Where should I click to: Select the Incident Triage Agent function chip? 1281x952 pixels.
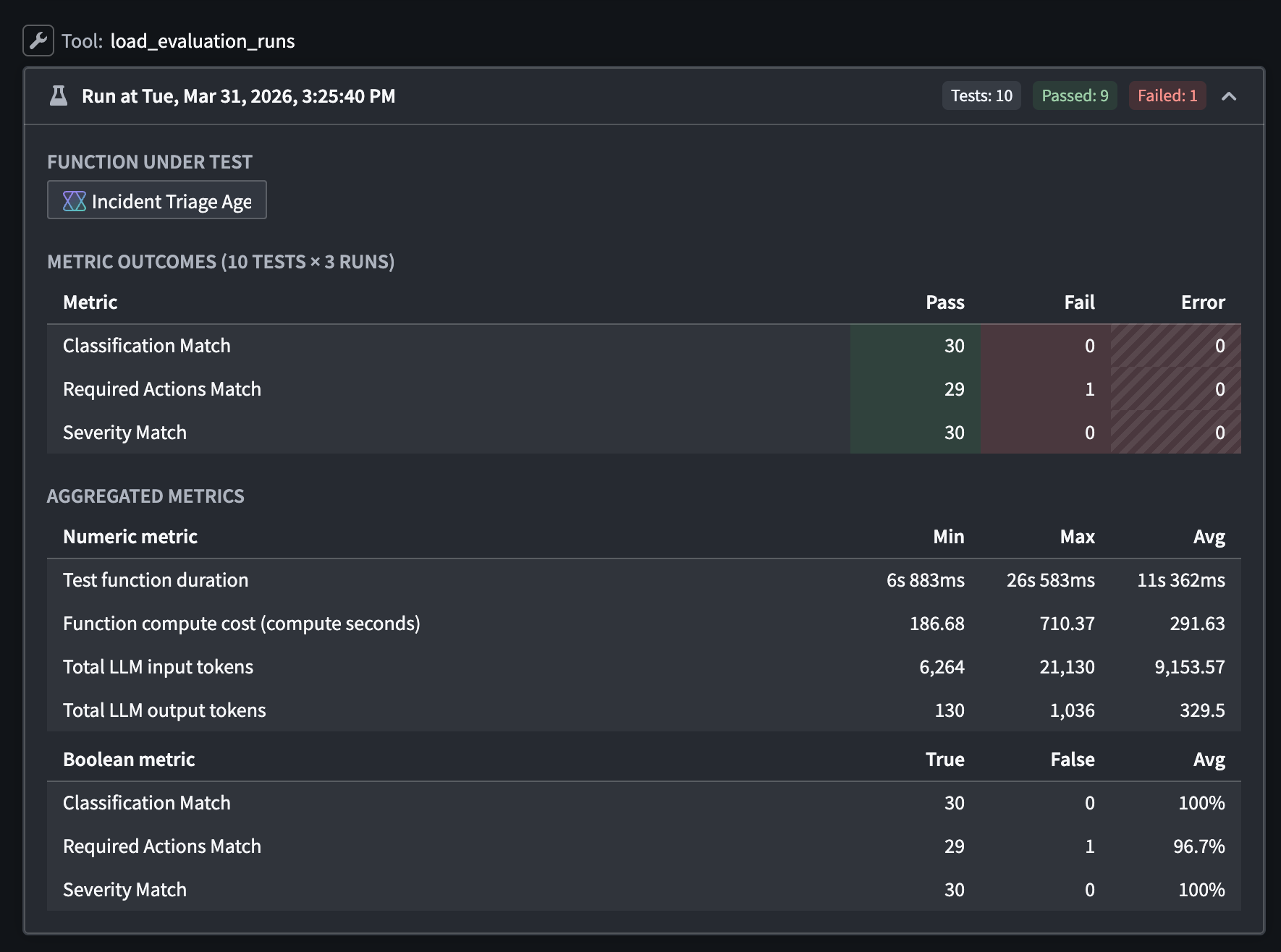coord(156,200)
